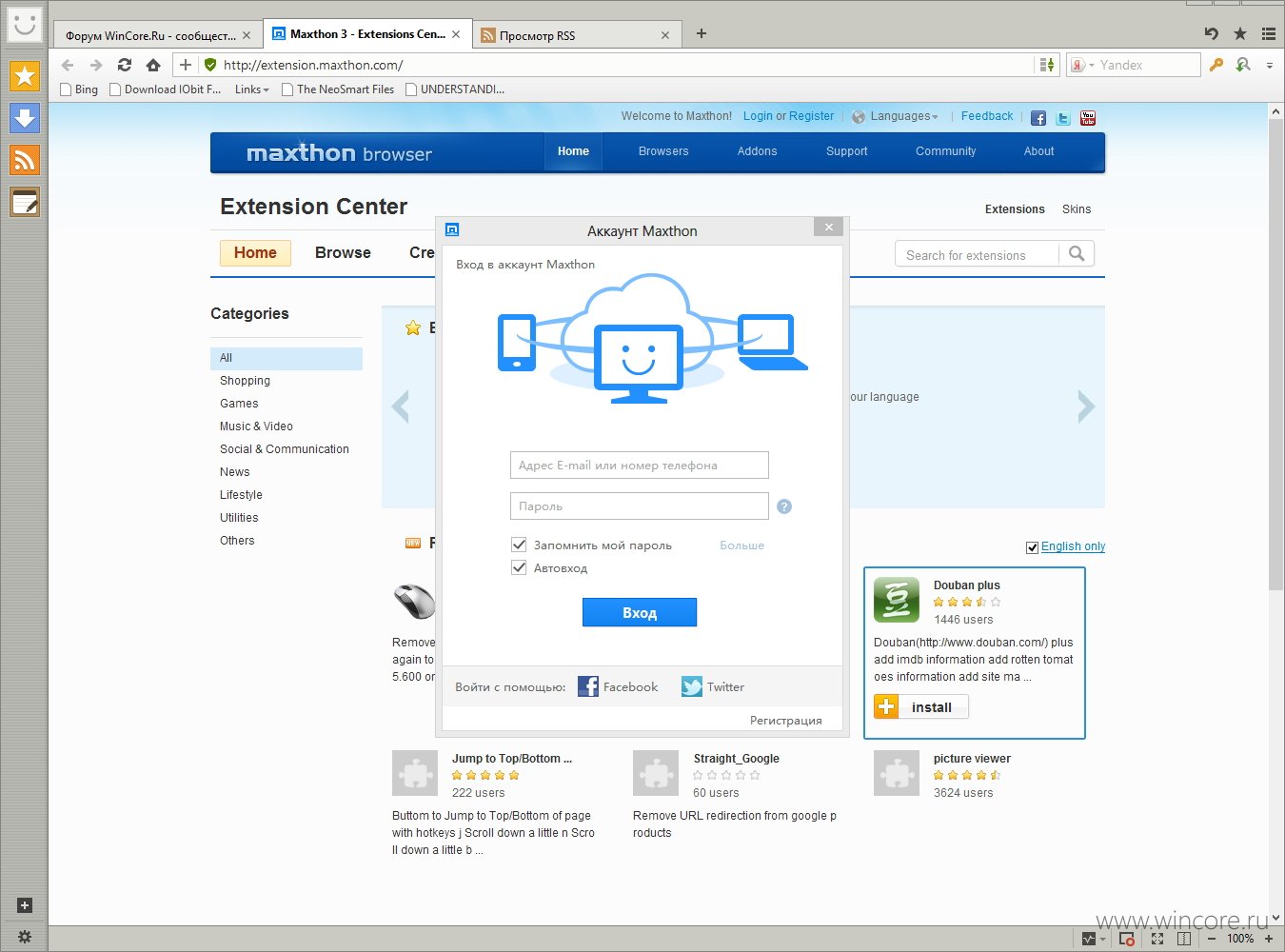The width and height of the screenshot is (1285, 952).
Task: Expand the toolbar overflow arrow
Action: pyautogui.click(x=1270, y=66)
